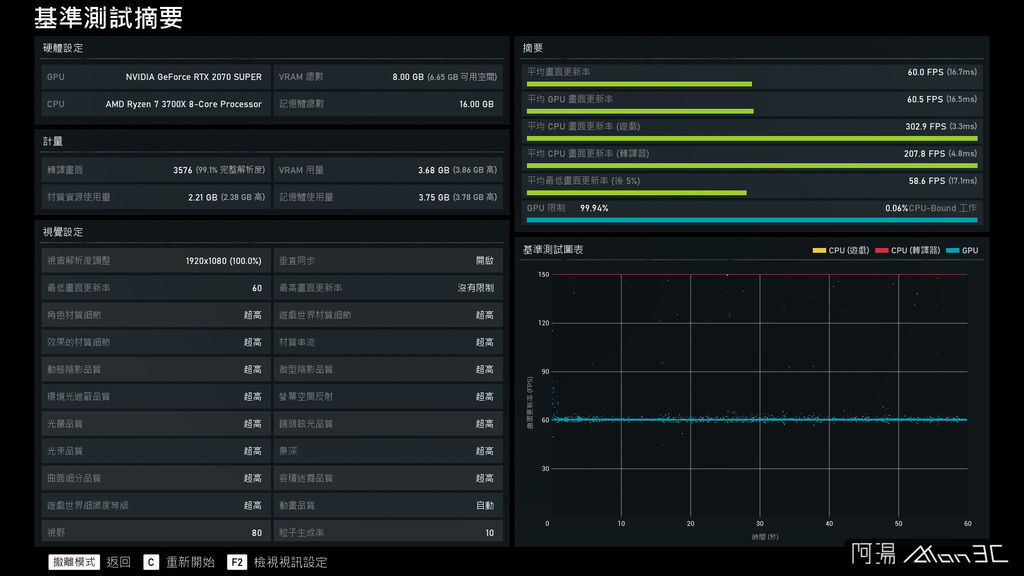The width and height of the screenshot is (1024, 576).
Task: Click the 鏡頭眩光品質 row
Action: 388,424
